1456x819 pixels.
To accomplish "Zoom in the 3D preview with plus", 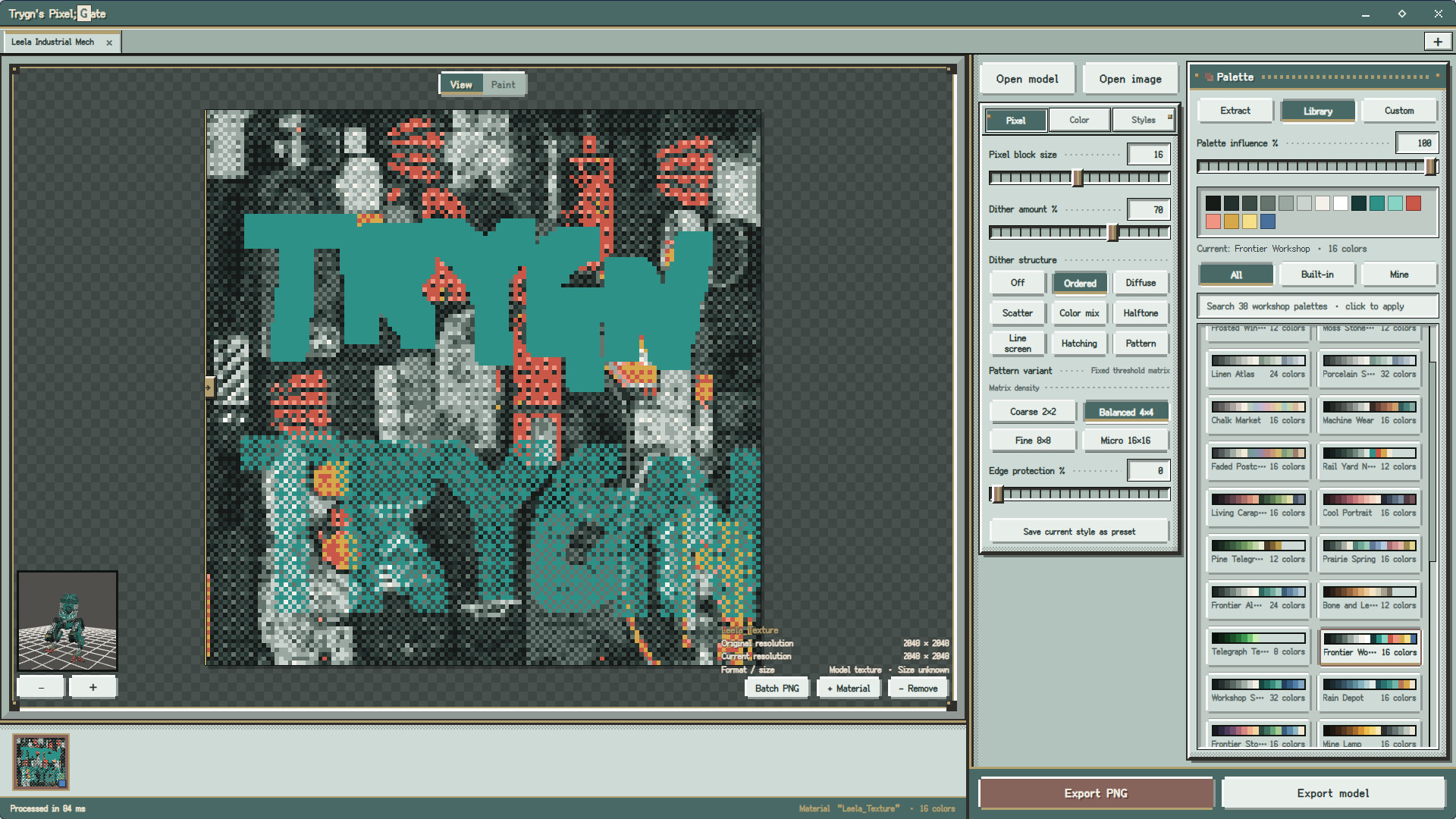I will [93, 687].
